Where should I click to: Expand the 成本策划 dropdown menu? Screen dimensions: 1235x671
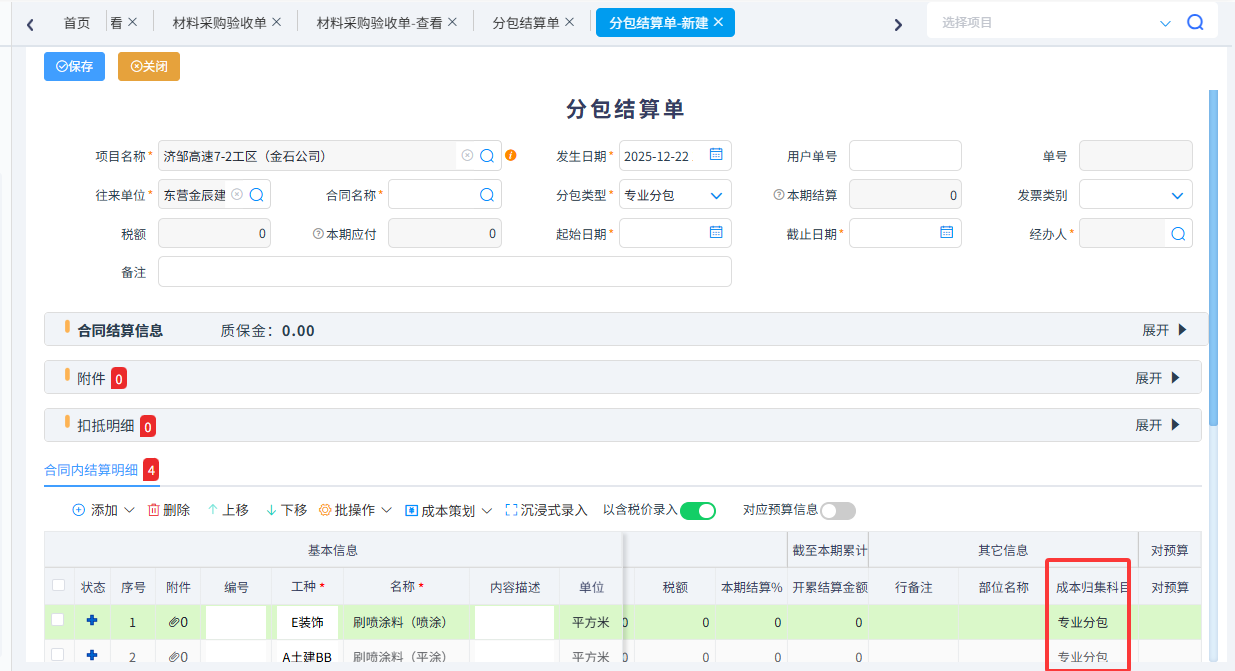(446, 510)
